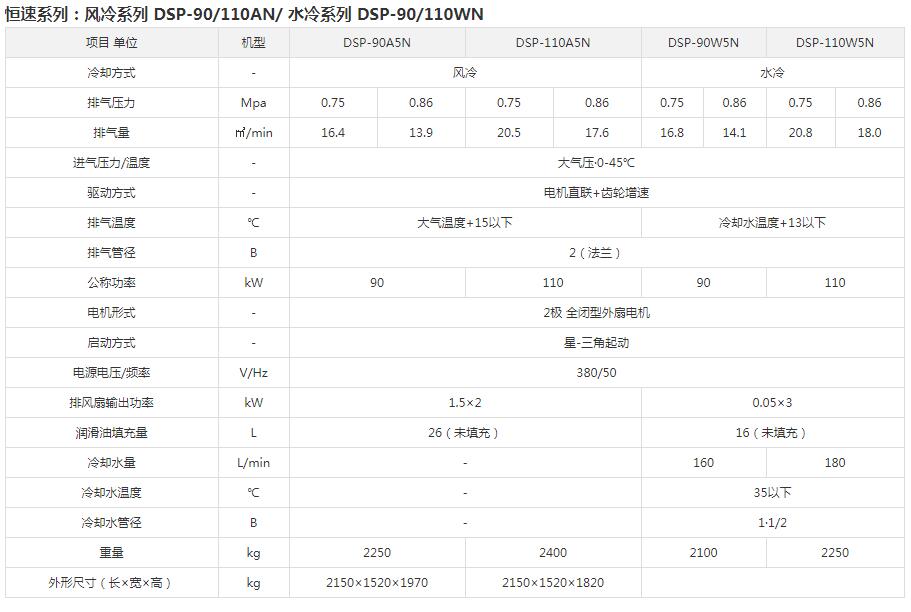The height and width of the screenshot is (612, 911).
Task: Click the 外形尺寸（长×宽×高） row label
Action: [112, 583]
